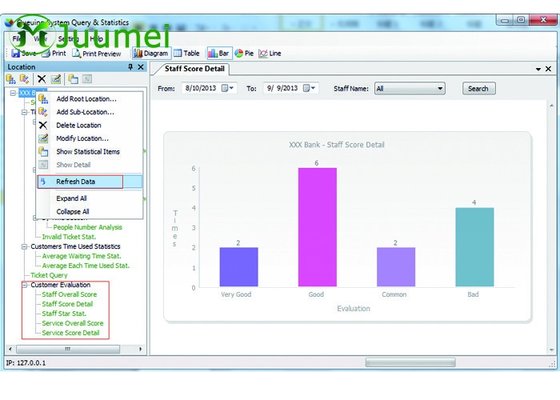The height and width of the screenshot is (400, 560).
Task: Open the Table view from toolbar
Action: [x=186, y=53]
